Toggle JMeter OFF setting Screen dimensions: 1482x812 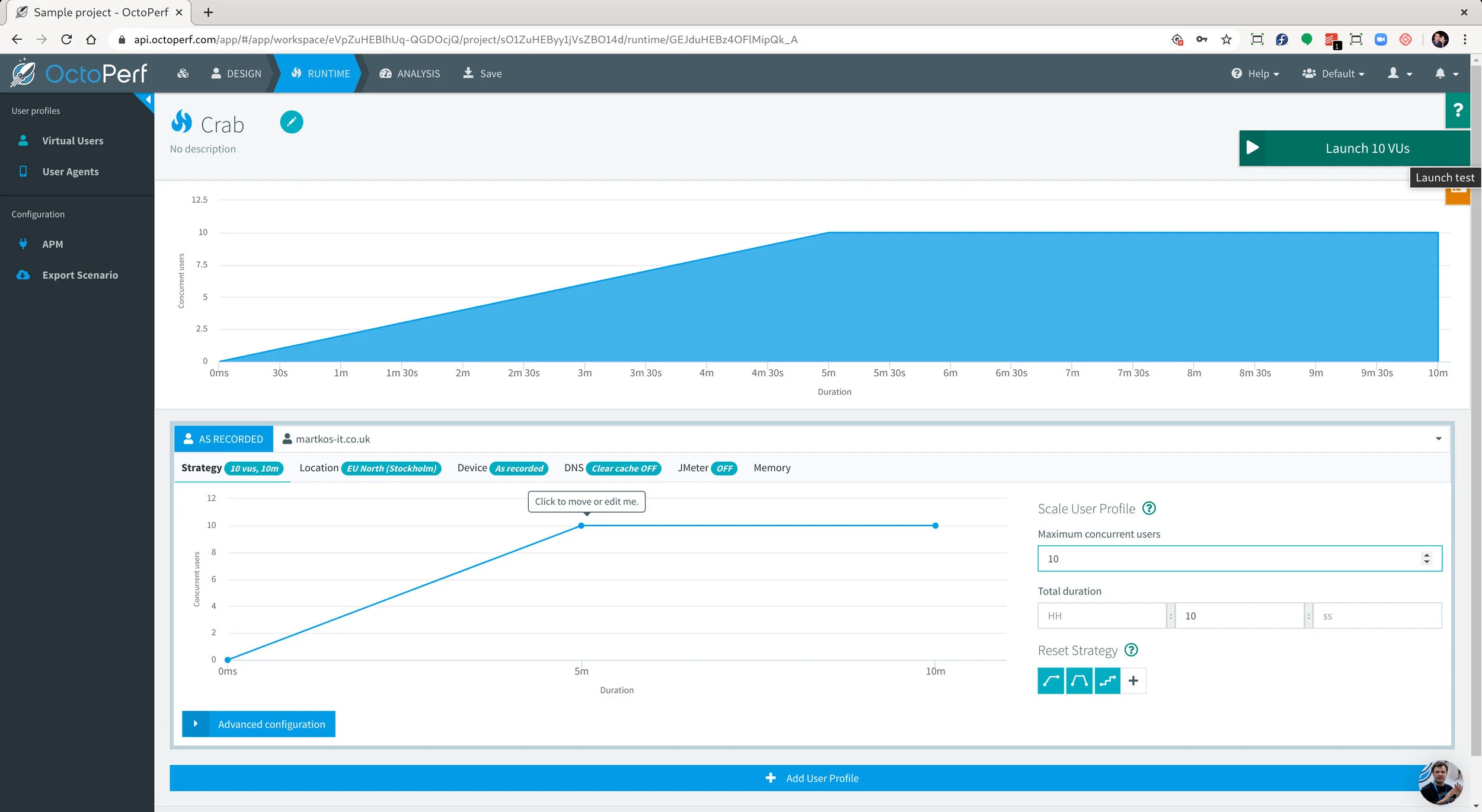pyautogui.click(x=724, y=468)
